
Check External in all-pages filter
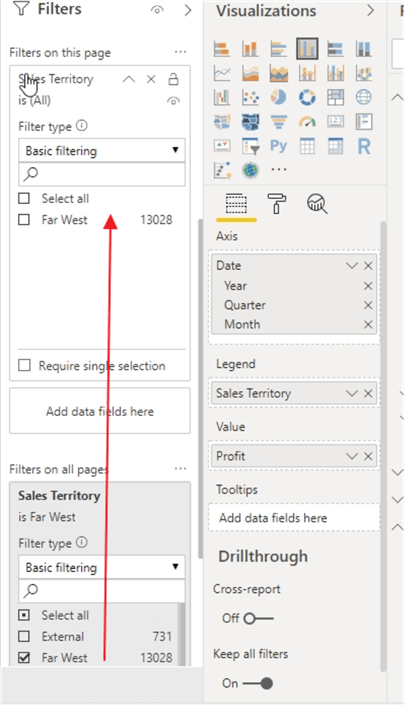(x=24, y=636)
